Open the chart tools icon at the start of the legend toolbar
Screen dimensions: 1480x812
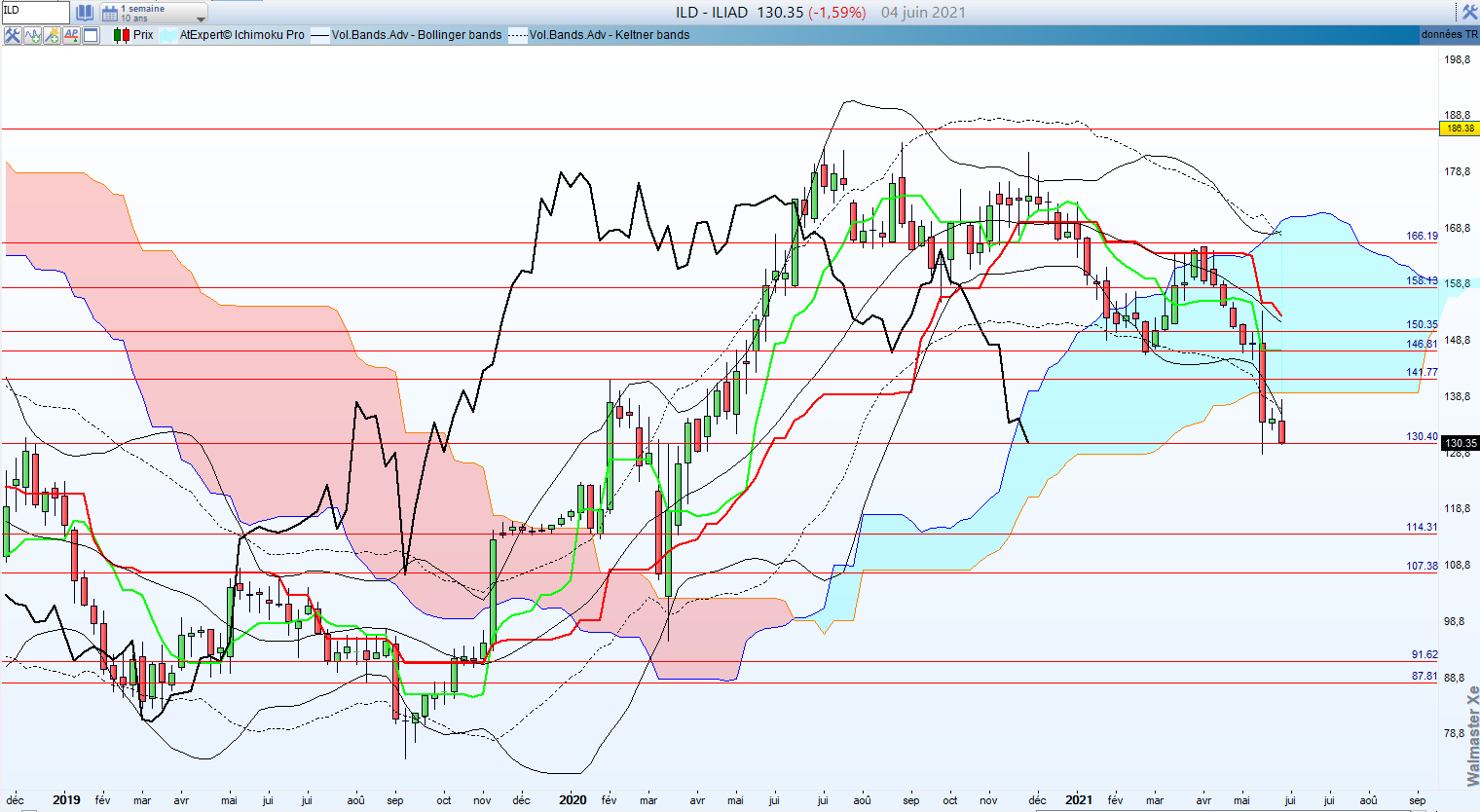(13, 35)
